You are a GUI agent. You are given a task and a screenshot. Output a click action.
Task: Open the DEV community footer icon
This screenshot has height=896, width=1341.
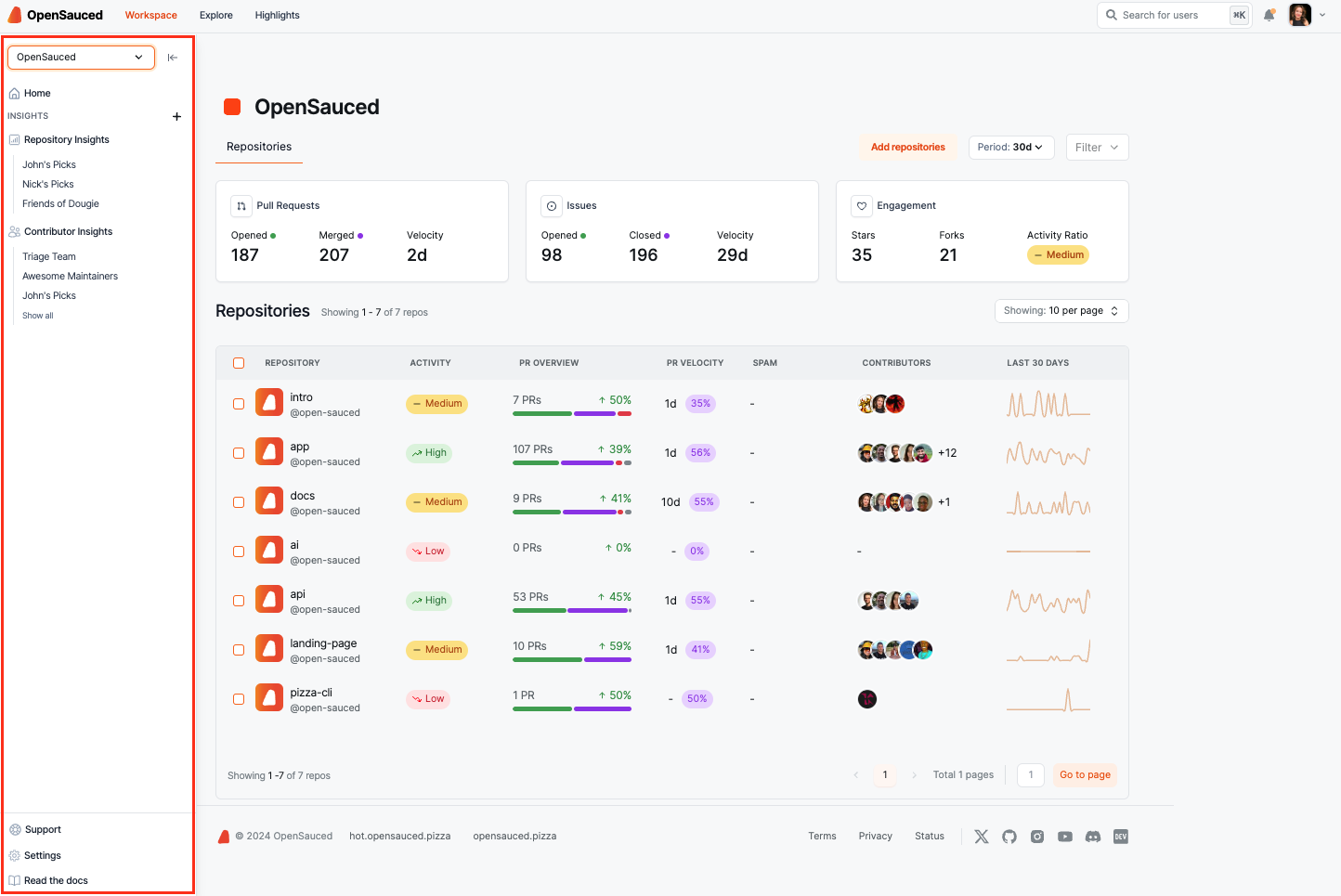[x=1121, y=837]
